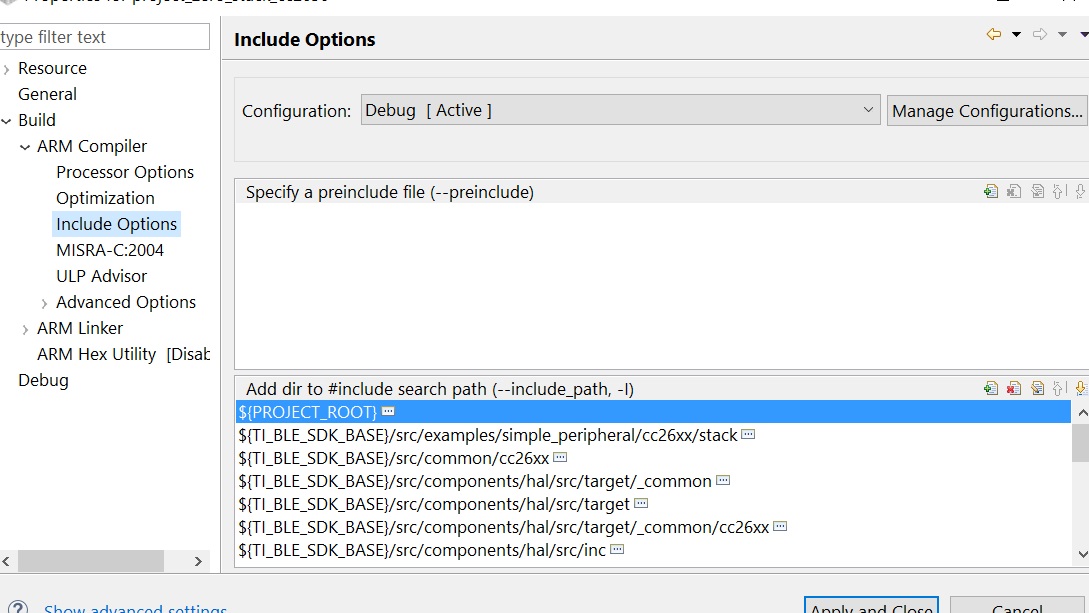The image size is (1089, 613).
Task: Click Move Down icon for include search path
Action: click(x=1081, y=389)
